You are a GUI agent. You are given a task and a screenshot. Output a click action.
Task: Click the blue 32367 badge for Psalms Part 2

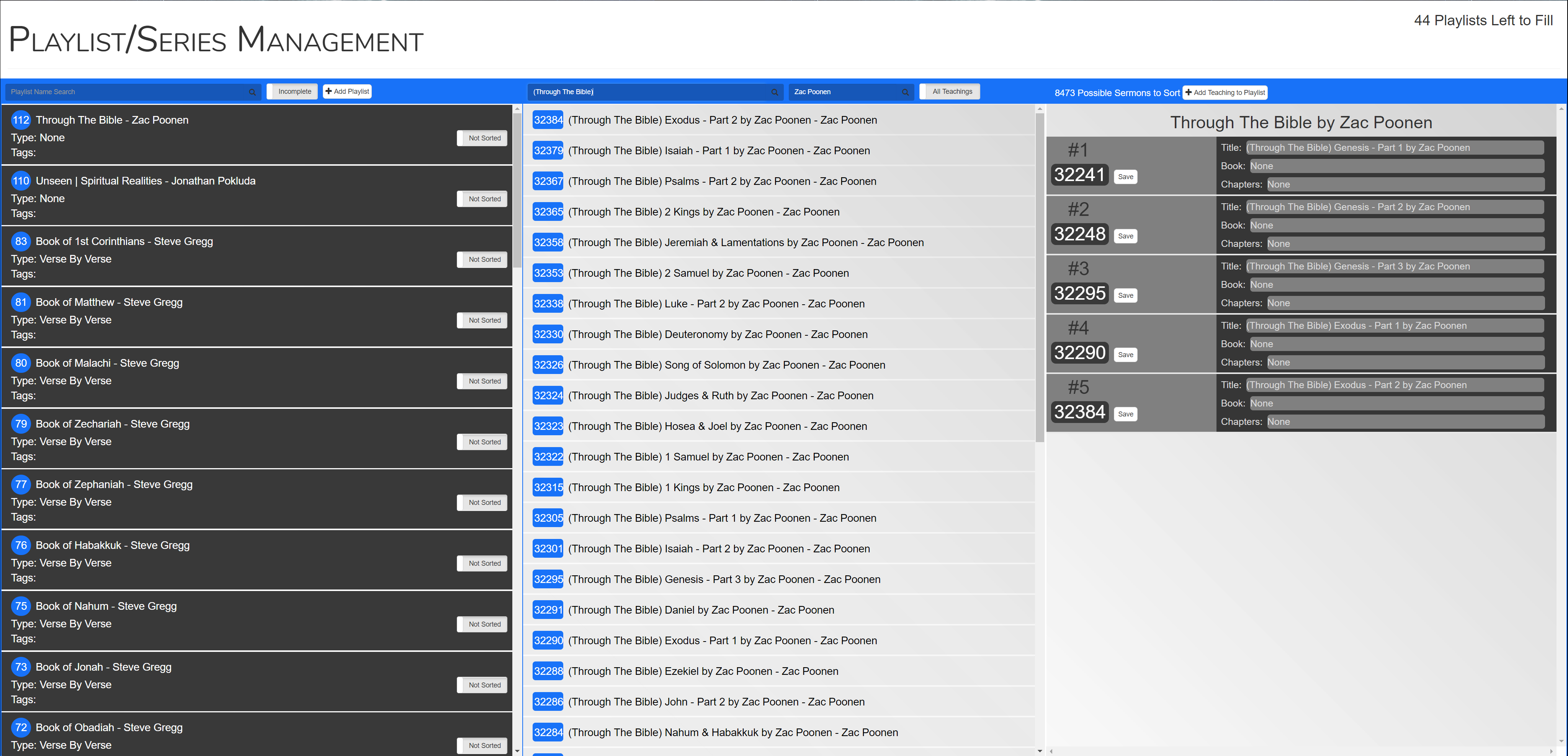548,181
